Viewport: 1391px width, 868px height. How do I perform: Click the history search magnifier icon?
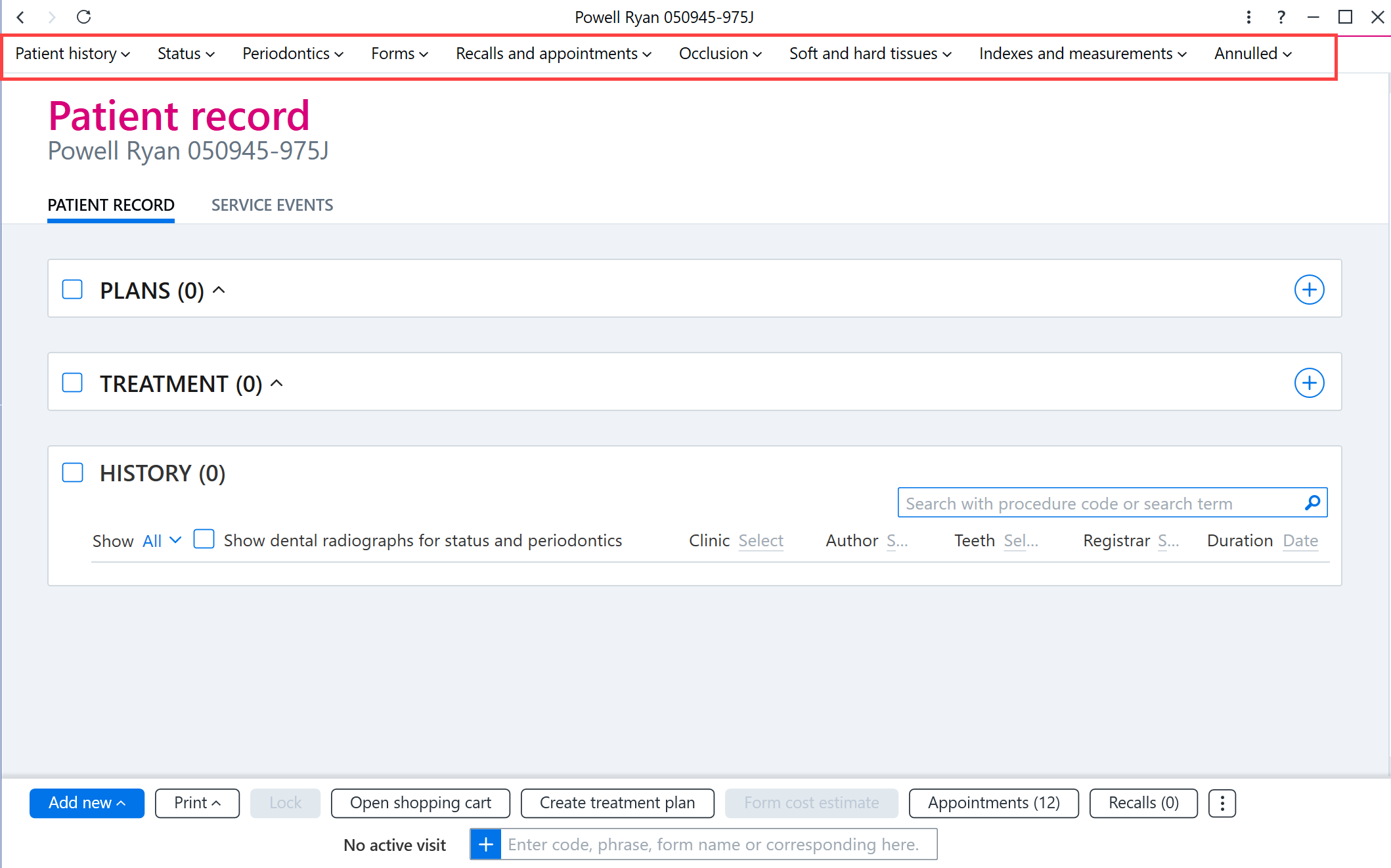(x=1313, y=503)
